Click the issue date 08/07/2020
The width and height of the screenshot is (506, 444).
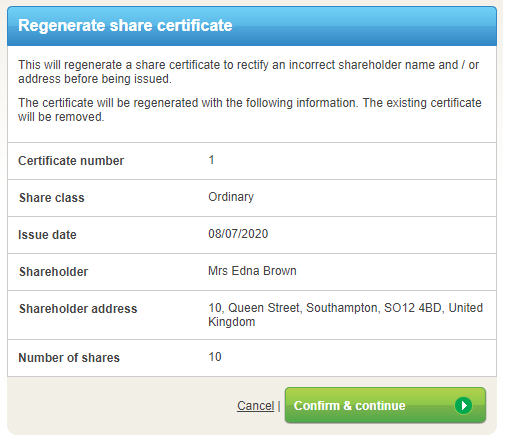coord(238,234)
